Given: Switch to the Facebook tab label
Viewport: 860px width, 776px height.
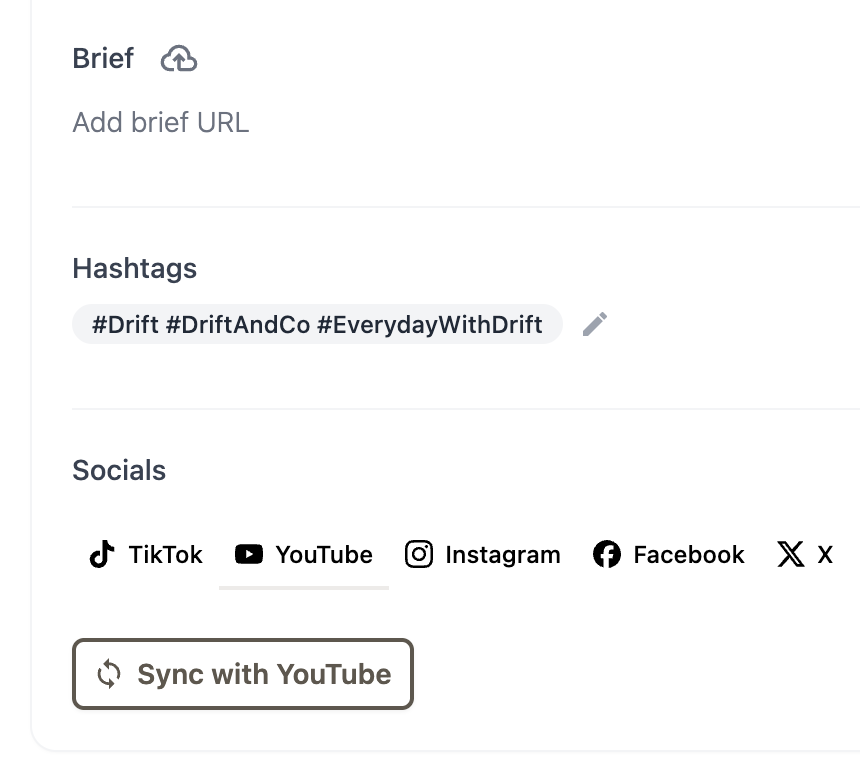Looking at the screenshot, I should [689, 554].
